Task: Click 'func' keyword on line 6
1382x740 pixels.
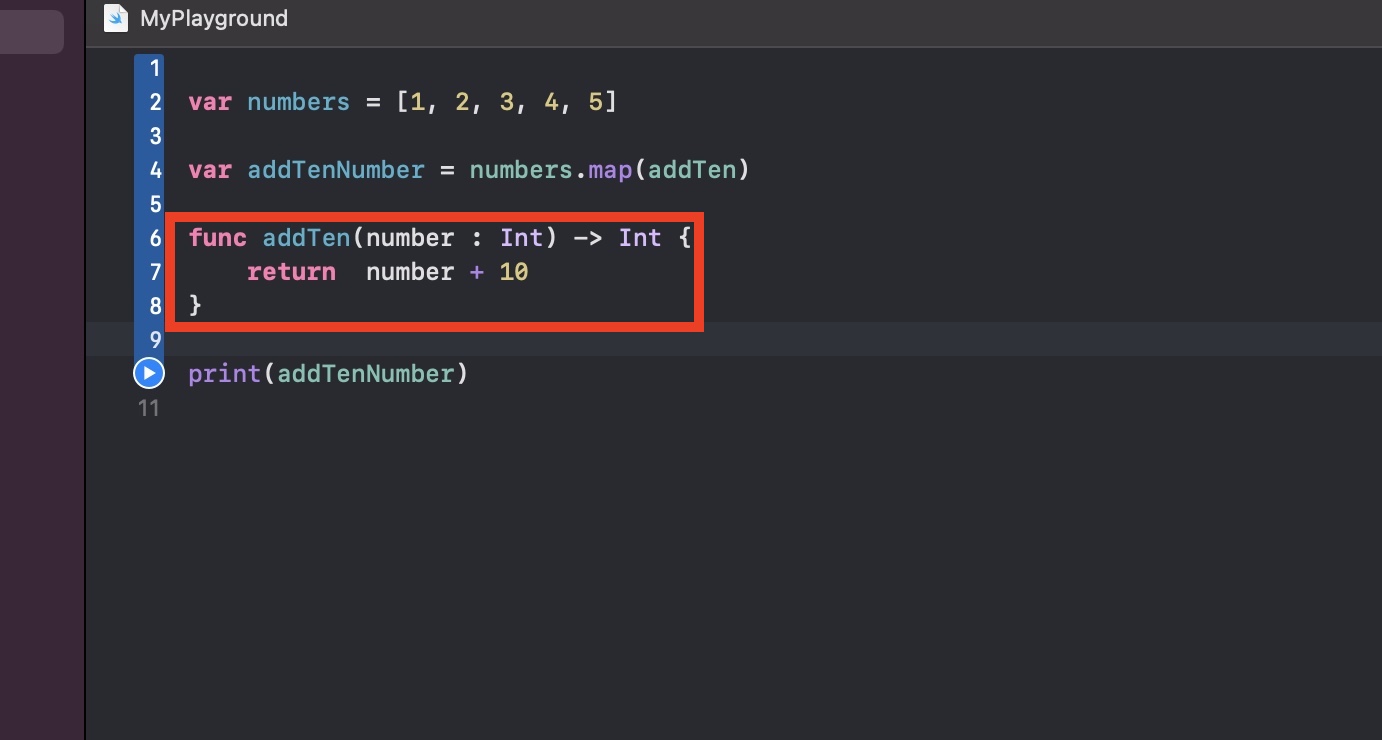Action: (x=218, y=238)
